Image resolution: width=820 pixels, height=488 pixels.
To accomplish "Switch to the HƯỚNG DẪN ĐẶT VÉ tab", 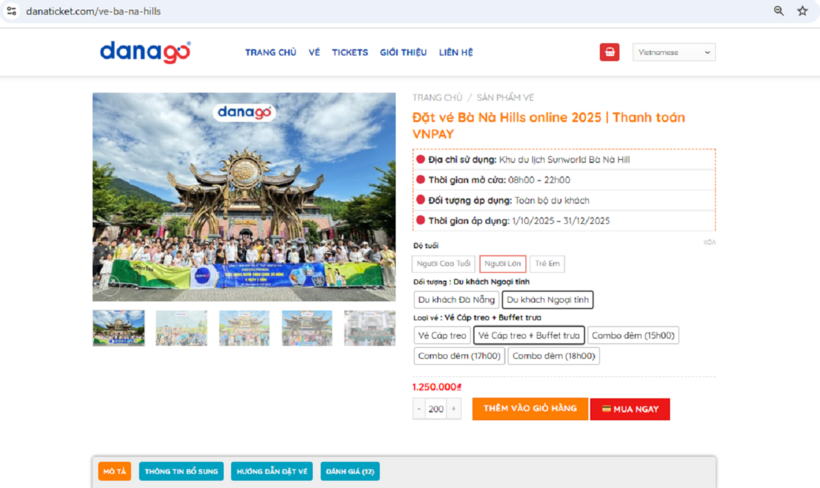I will pyautogui.click(x=273, y=471).
